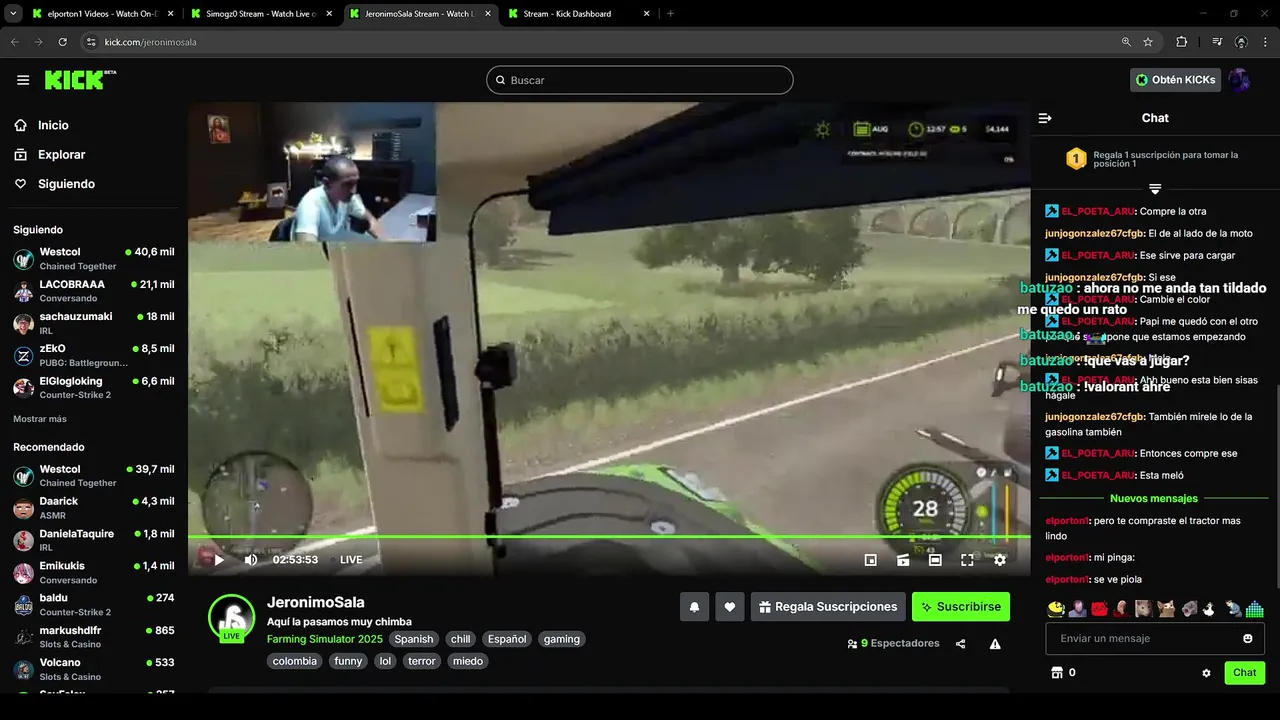Viewport: 1280px width, 720px height.
Task: Click Regala Suscripciones button
Action: (828, 607)
